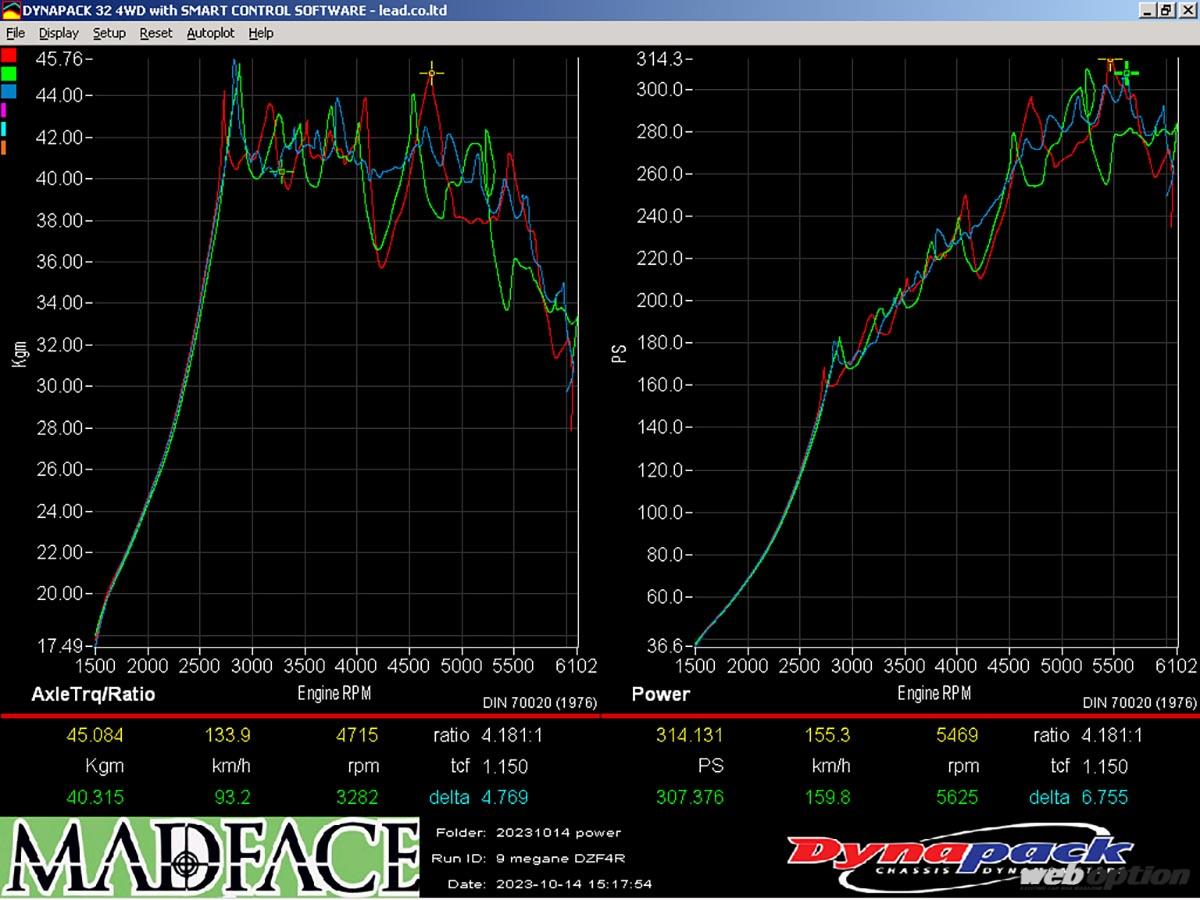Click the green crosshair marker on power graph

(x=1127, y=73)
